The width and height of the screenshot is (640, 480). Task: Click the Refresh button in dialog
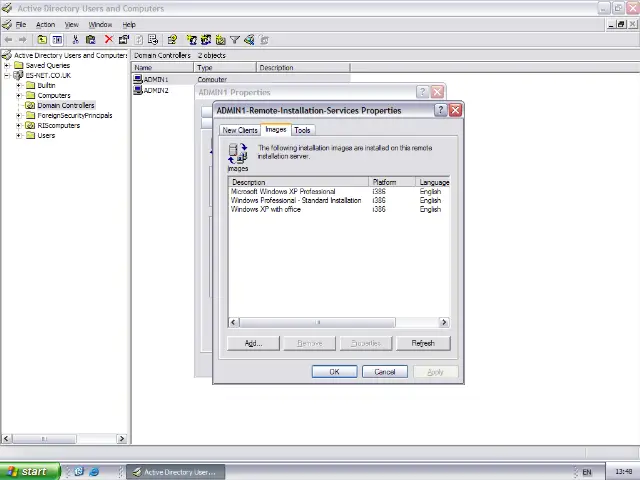(423, 343)
